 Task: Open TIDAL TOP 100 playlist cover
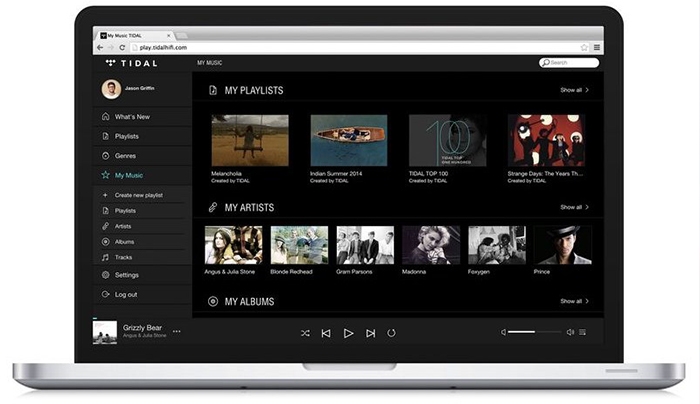[x=447, y=141]
